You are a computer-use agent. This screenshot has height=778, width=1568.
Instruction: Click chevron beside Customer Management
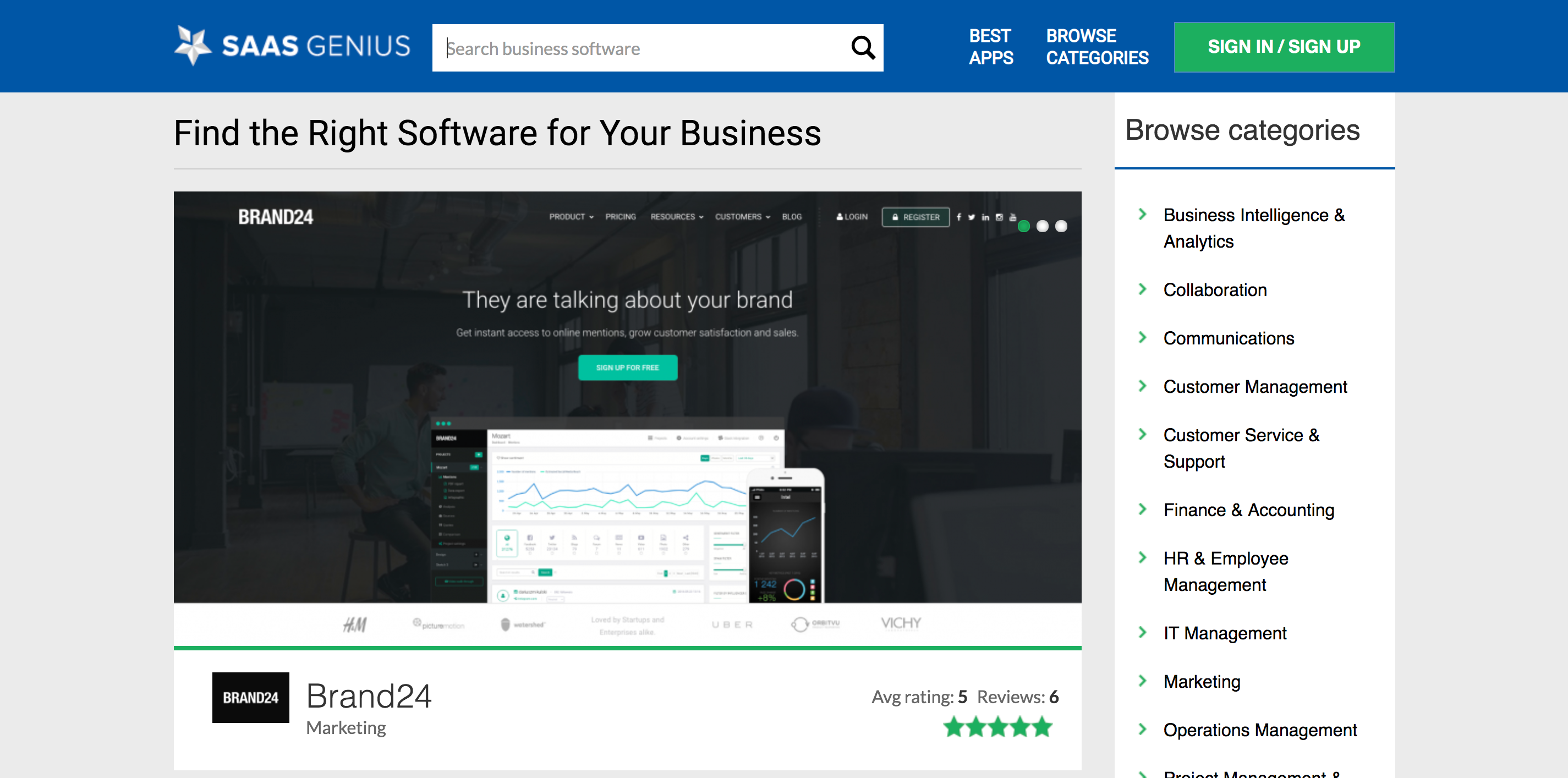click(1143, 386)
